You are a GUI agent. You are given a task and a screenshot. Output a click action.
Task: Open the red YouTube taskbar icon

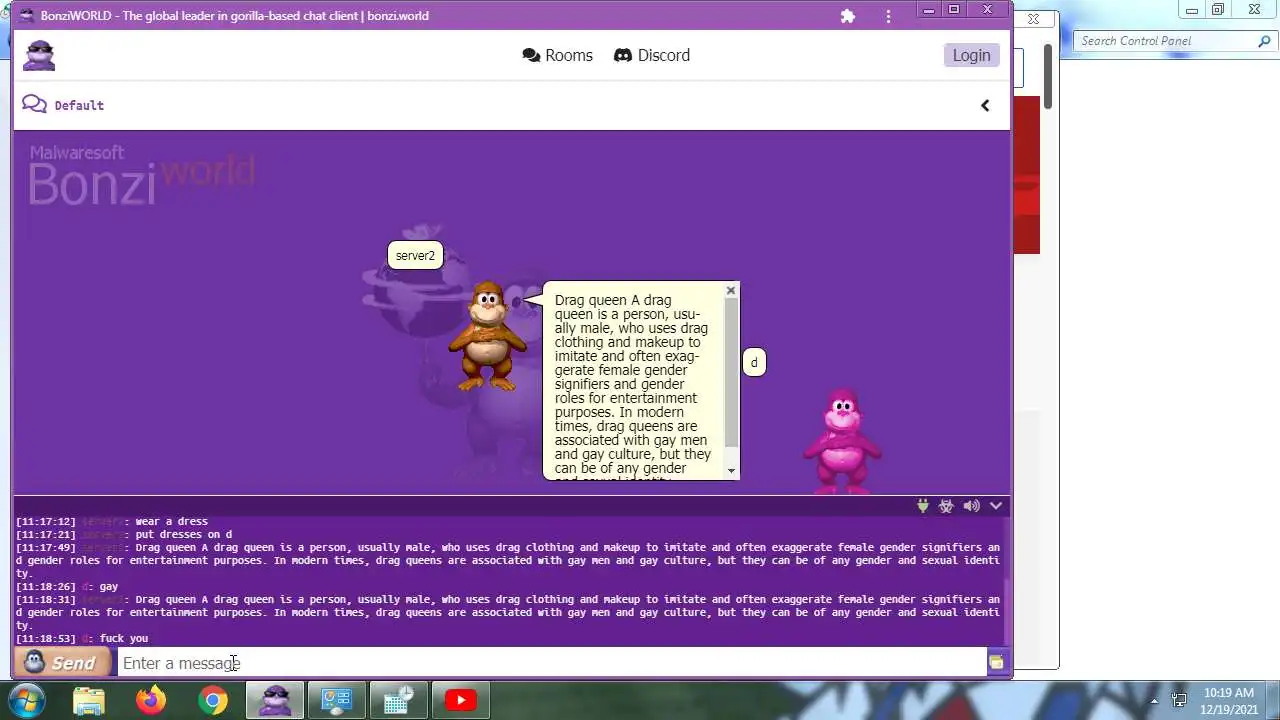460,700
